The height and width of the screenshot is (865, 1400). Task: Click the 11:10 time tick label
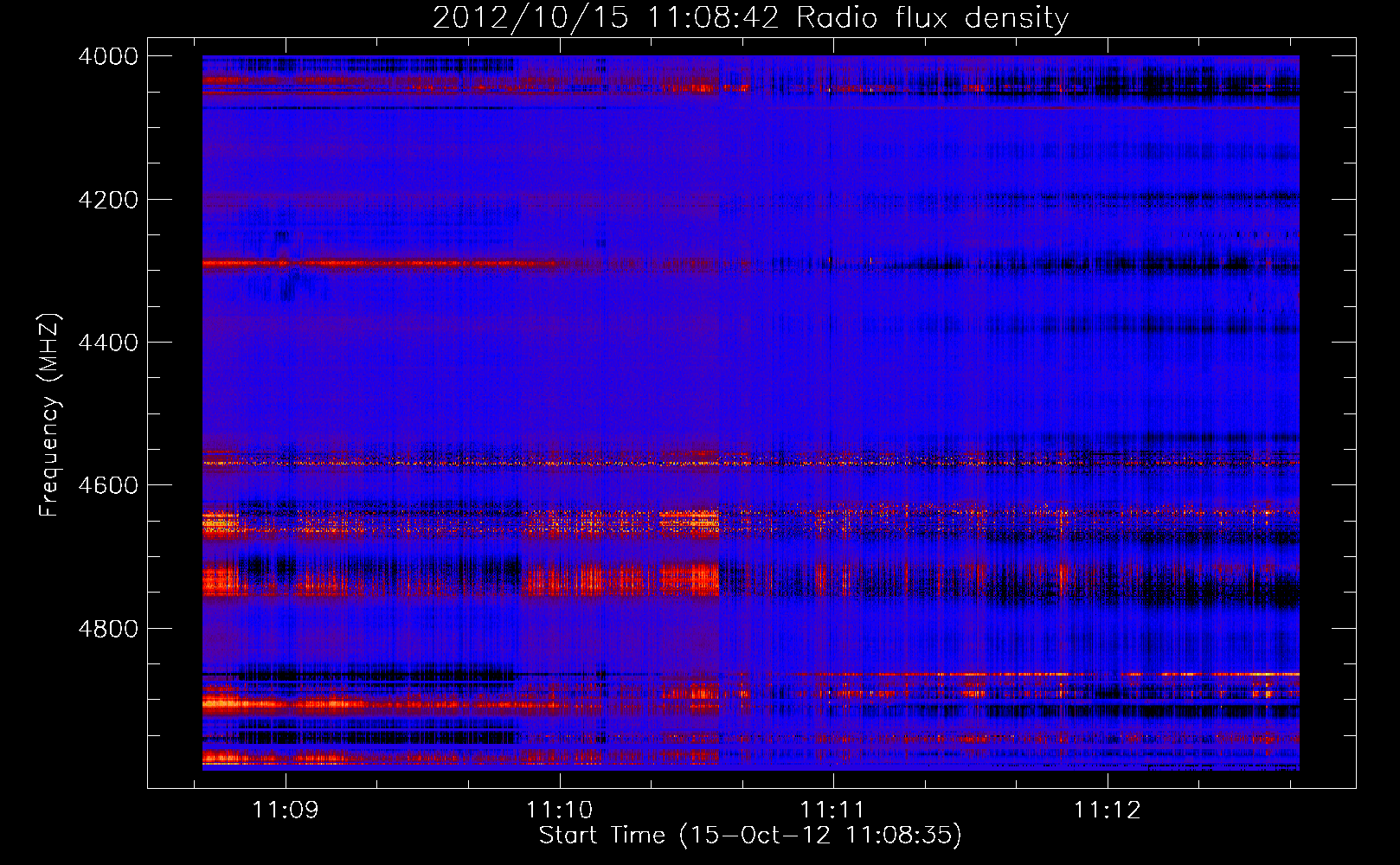(559, 810)
